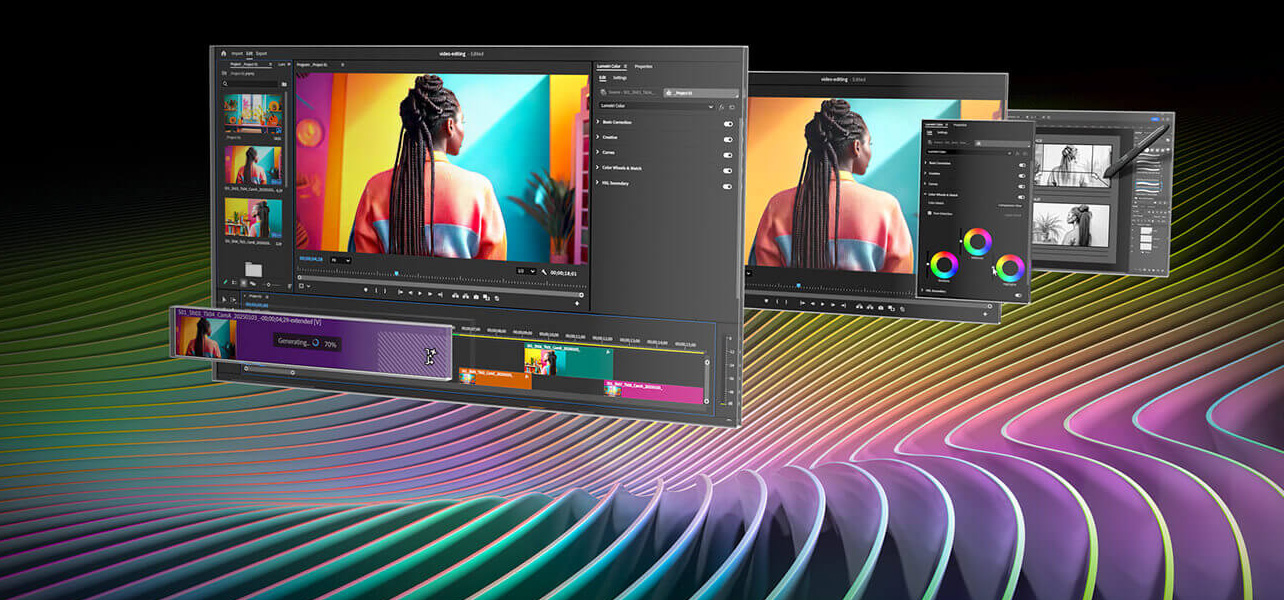This screenshot has height=600, width=1284.
Task: Click the Mark Out button
Action: (385, 291)
